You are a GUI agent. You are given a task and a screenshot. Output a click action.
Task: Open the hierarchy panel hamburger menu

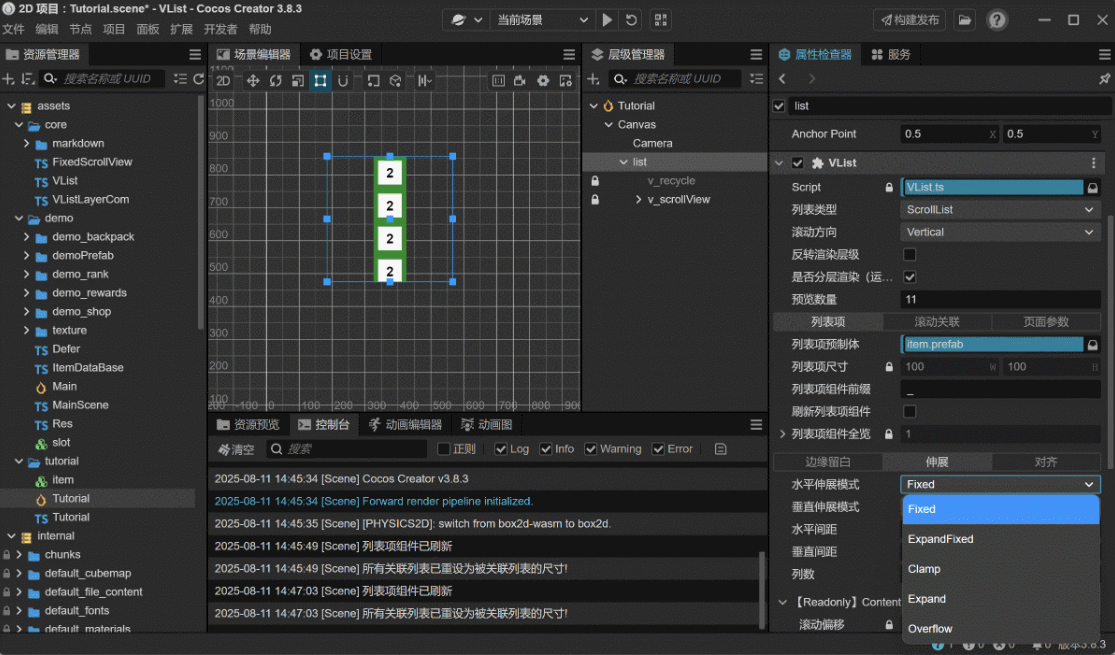(x=756, y=55)
